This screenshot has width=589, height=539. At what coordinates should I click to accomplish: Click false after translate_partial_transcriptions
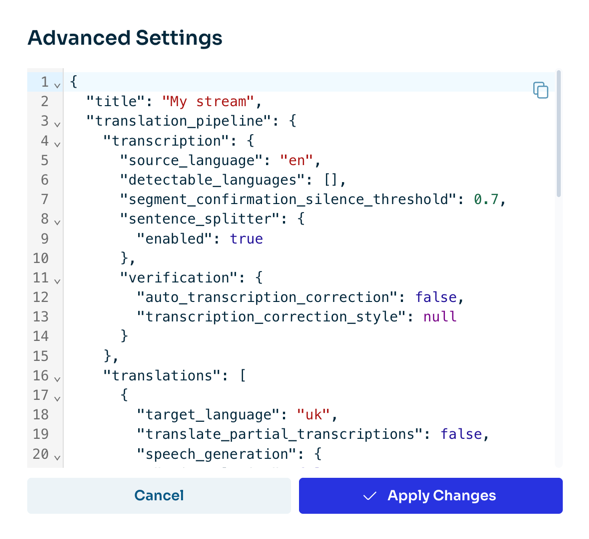coord(461,435)
